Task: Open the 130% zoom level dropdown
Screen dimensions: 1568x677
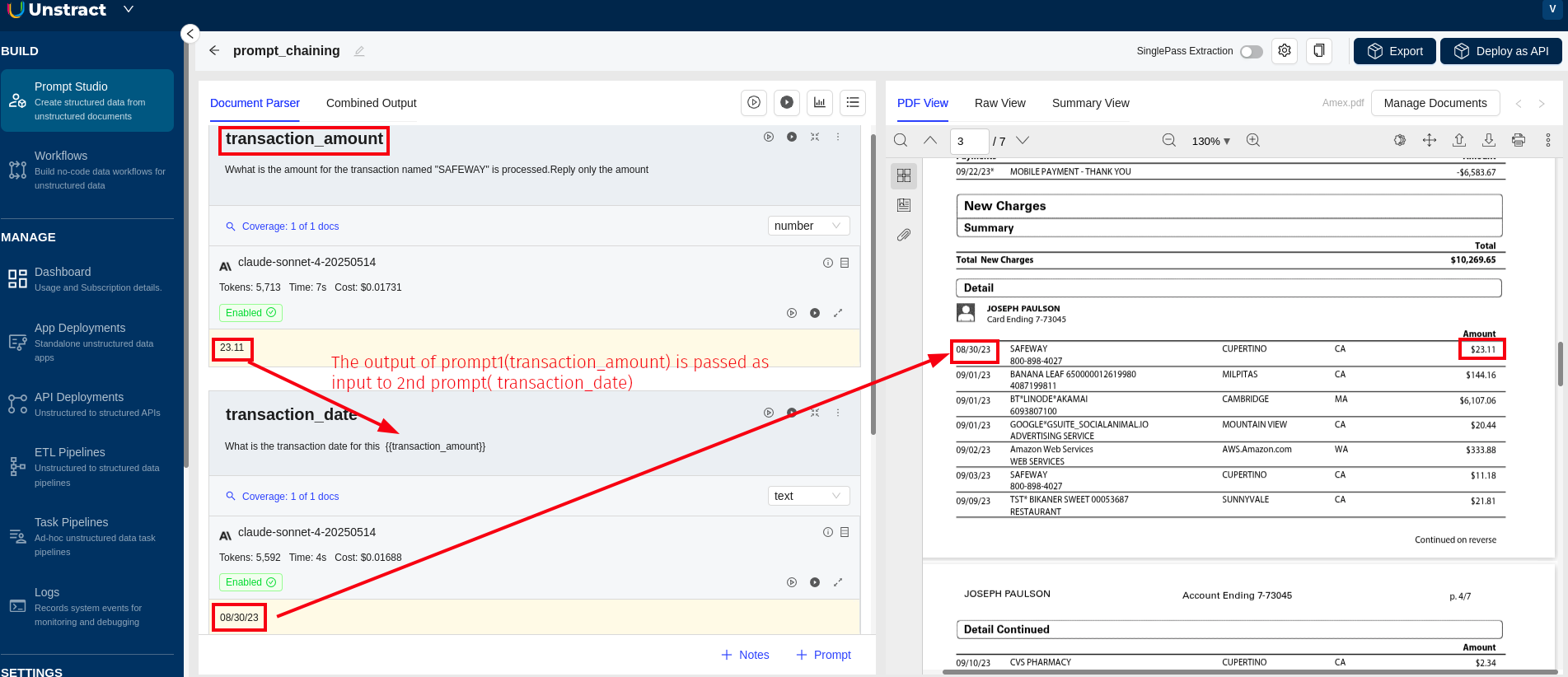Action: point(1210,141)
